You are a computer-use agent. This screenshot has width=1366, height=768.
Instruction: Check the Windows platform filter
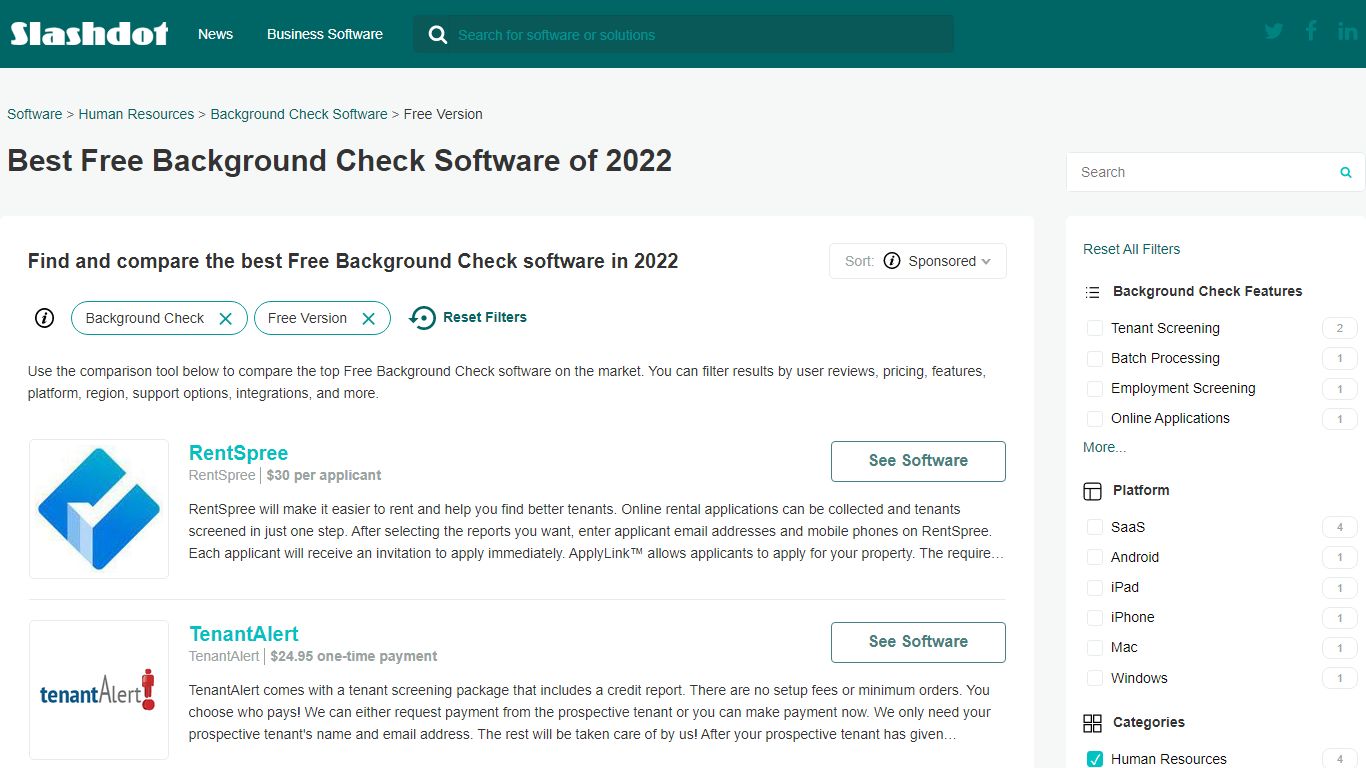point(1095,678)
